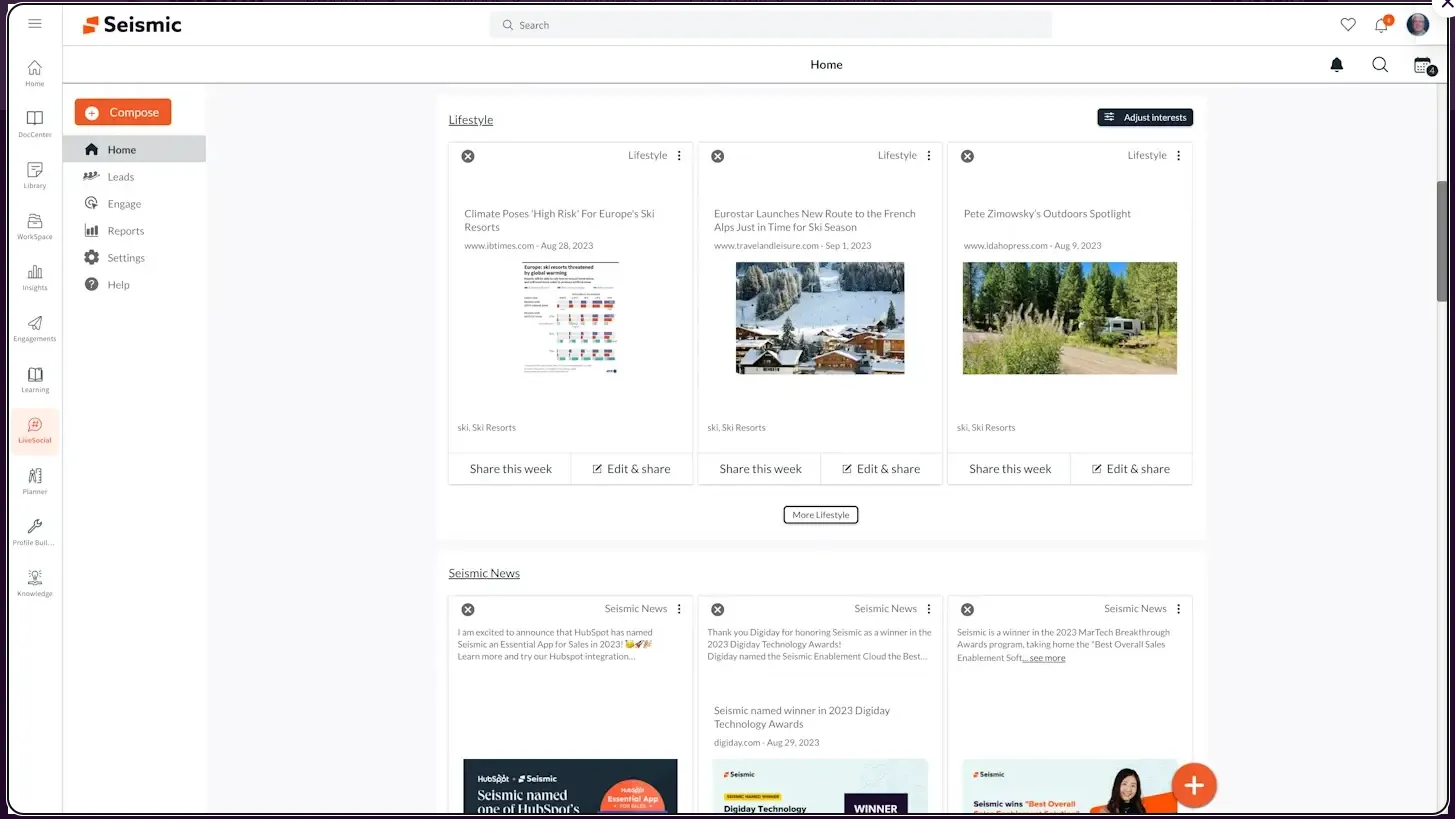Open Library in the left rail

click(35, 175)
